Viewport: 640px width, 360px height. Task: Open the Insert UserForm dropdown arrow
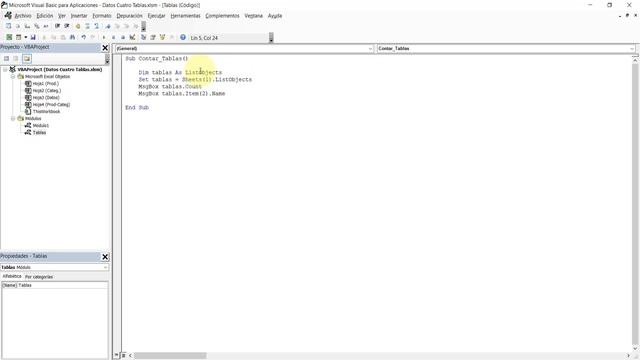(x=25, y=37)
